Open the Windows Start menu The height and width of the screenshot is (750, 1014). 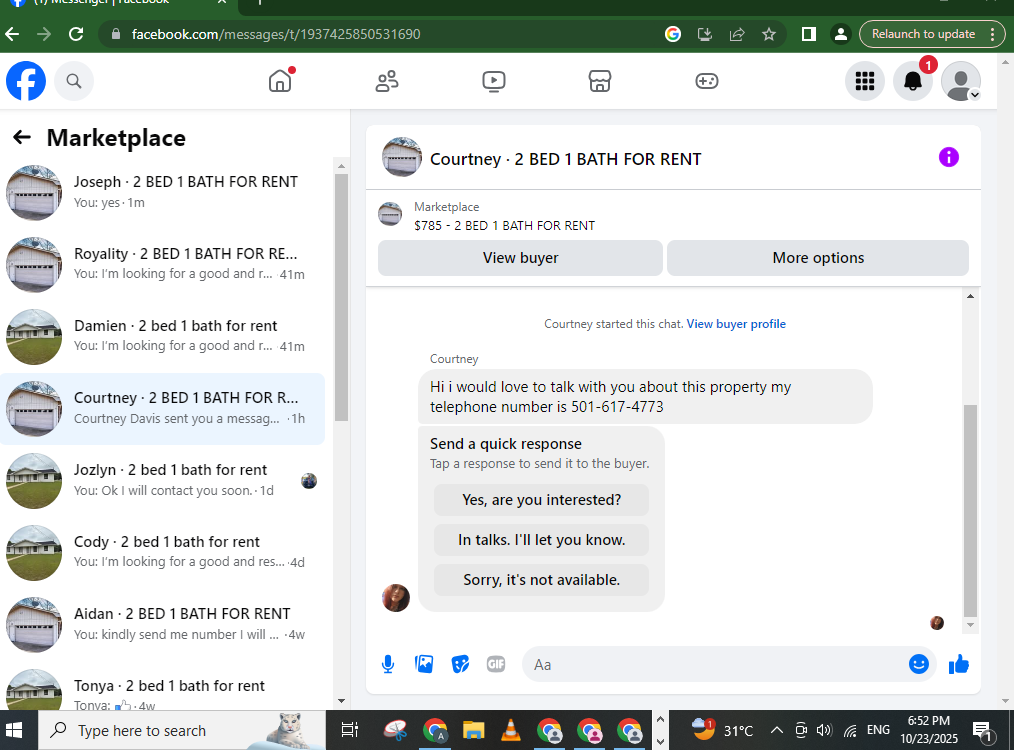click(14, 731)
